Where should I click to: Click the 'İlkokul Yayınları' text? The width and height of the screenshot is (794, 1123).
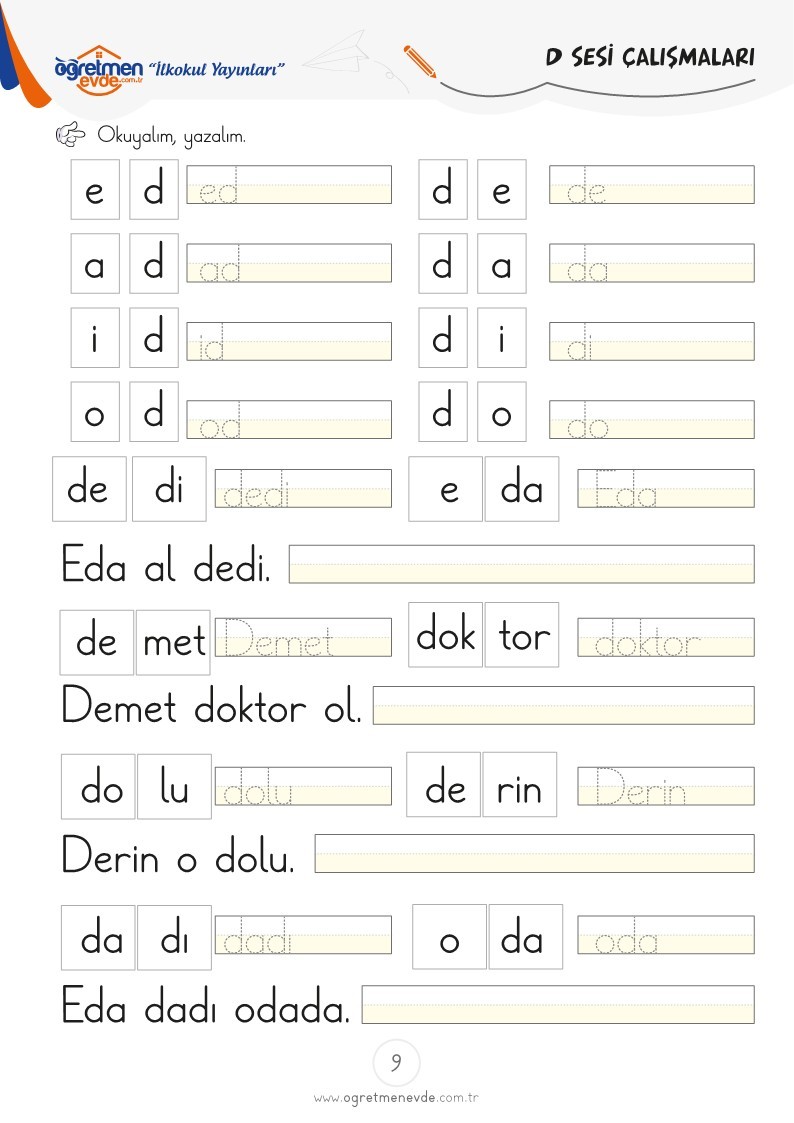click(x=216, y=69)
